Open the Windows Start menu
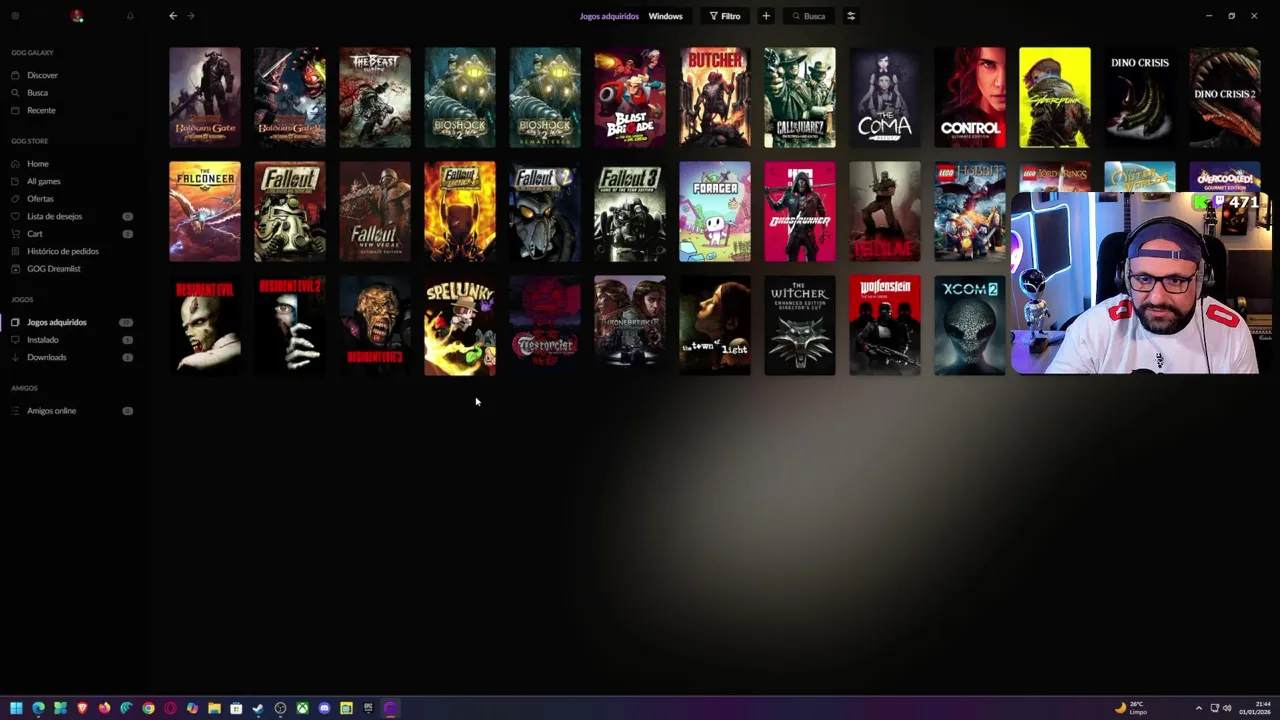Screen dimensions: 1280x720 [16, 708]
